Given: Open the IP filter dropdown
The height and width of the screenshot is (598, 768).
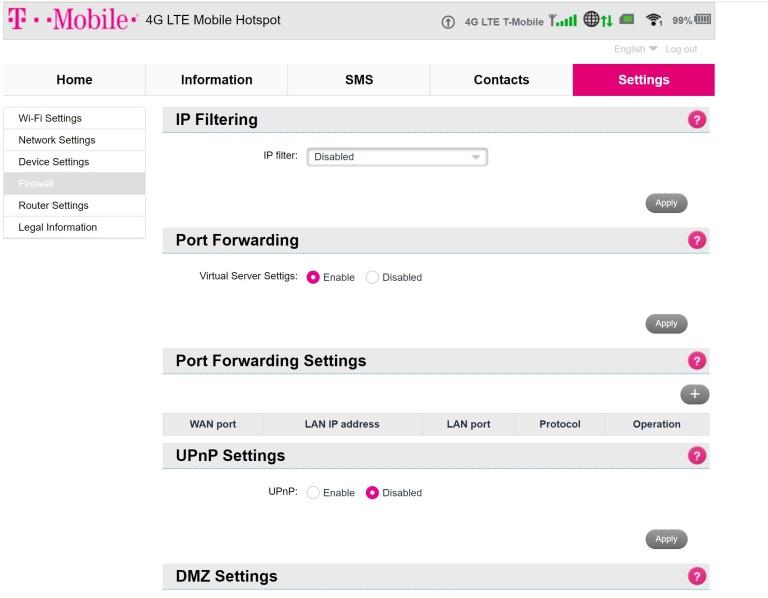Looking at the screenshot, I should (397, 157).
